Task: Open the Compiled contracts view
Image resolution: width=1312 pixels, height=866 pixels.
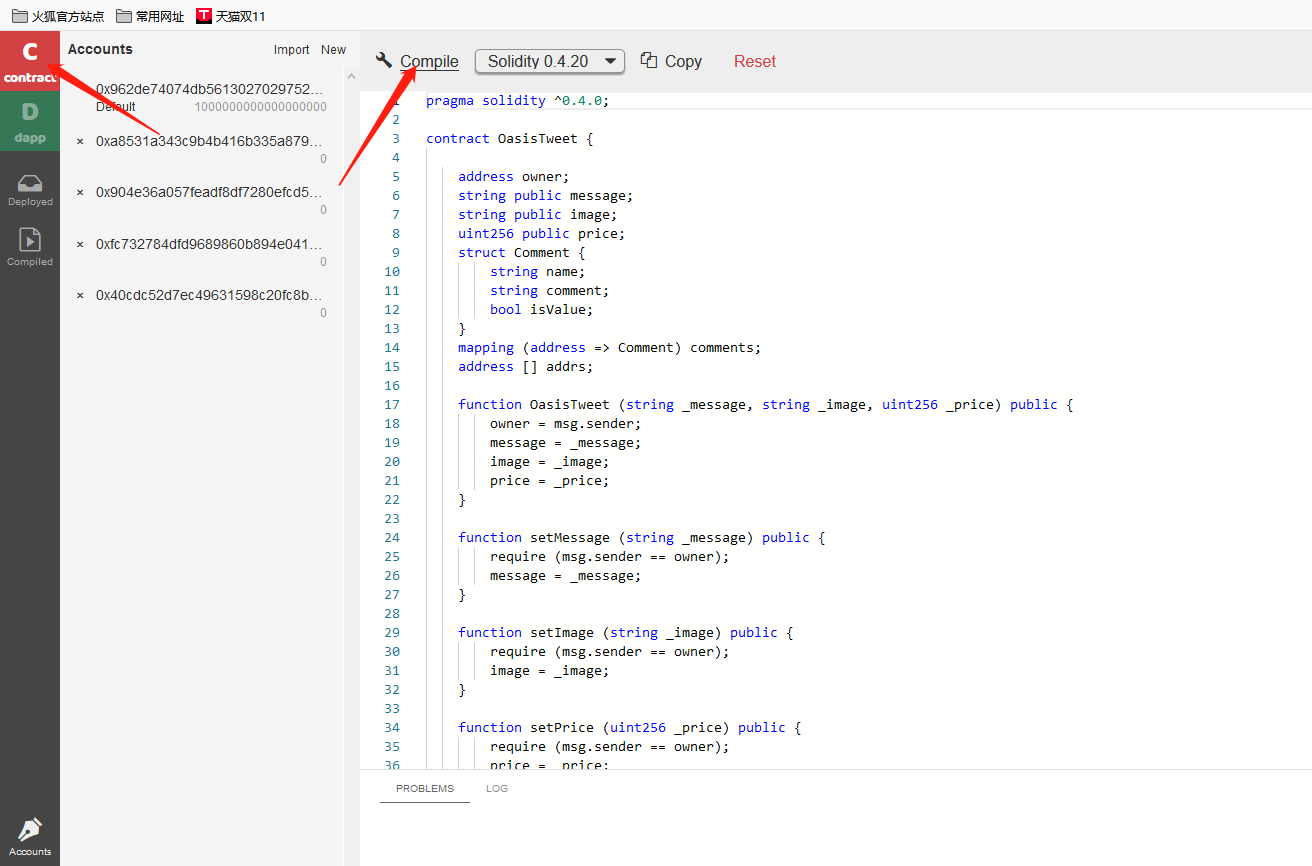Action: coord(30,247)
